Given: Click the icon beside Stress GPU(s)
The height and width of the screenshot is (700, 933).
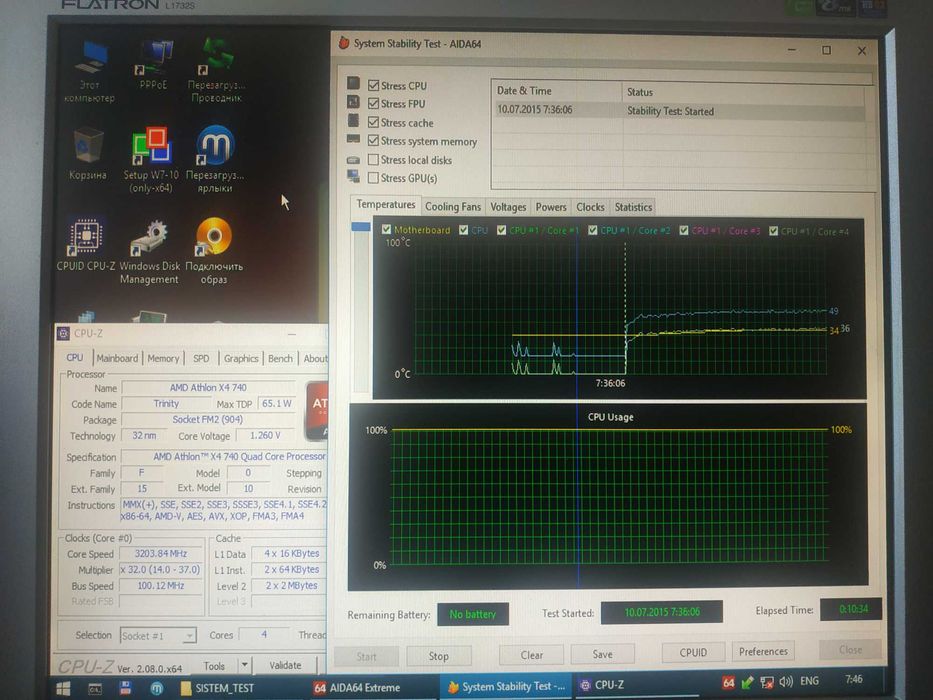Looking at the screenshot, I should (353, 176).
